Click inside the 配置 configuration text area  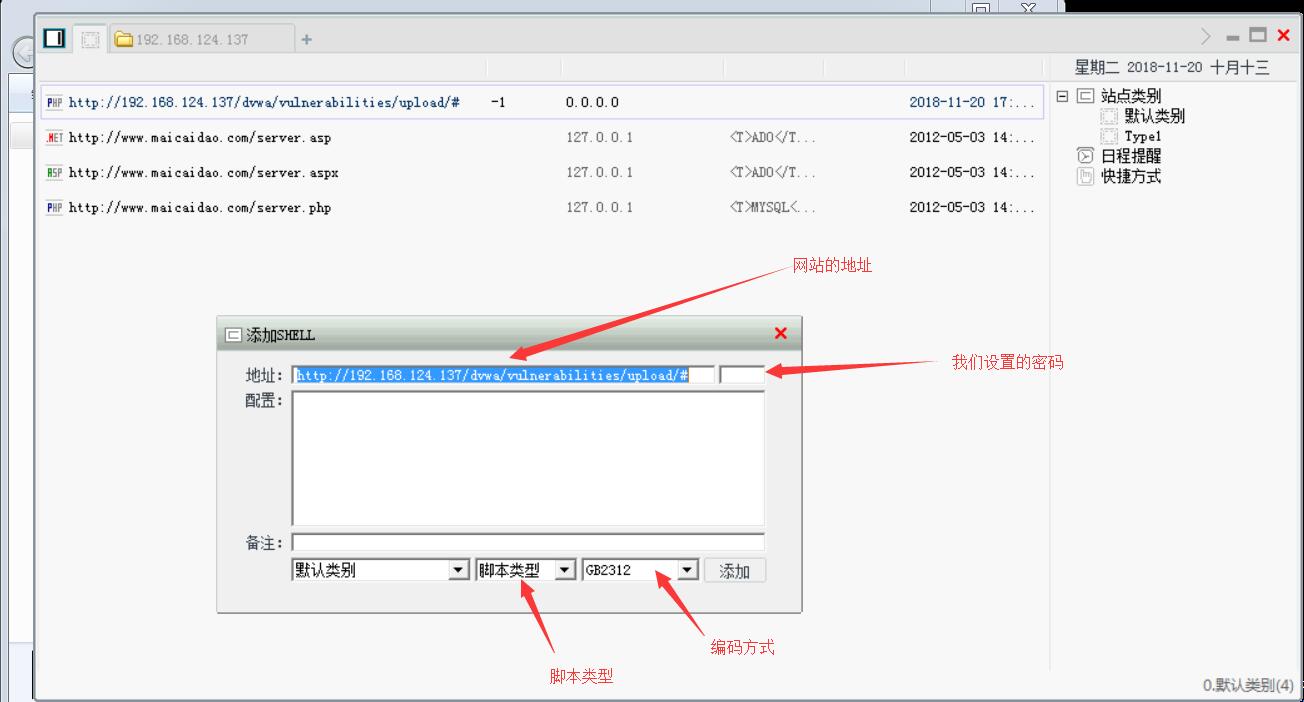point(528,458)
